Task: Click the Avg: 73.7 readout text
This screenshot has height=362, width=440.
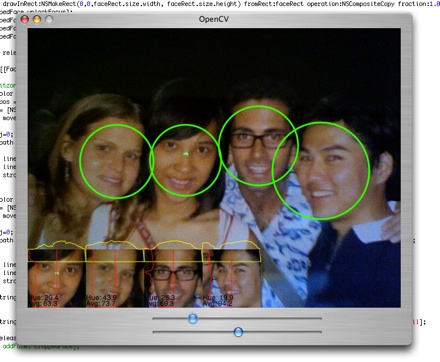Action: (101, 303)
